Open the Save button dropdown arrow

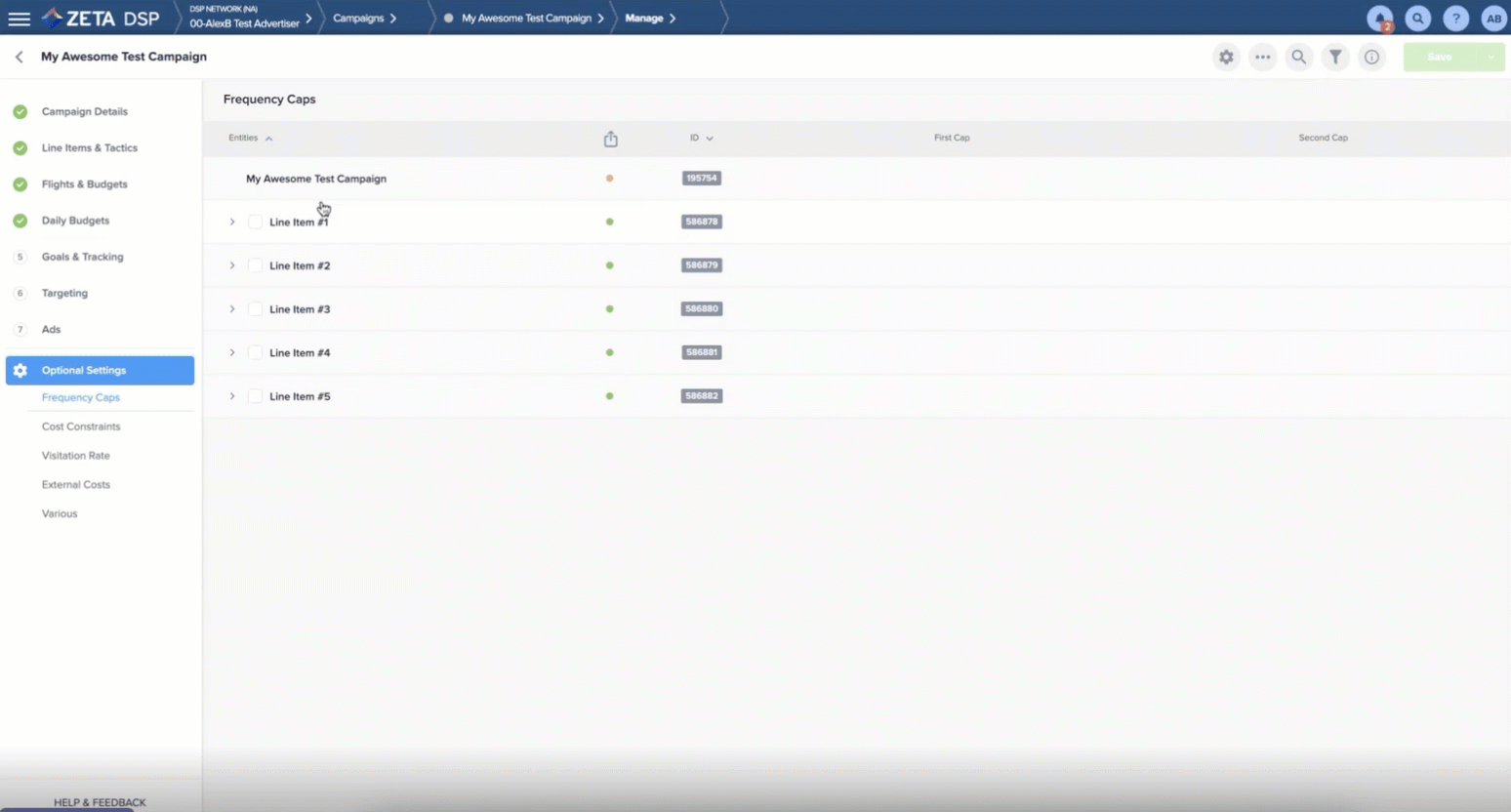1491,58
